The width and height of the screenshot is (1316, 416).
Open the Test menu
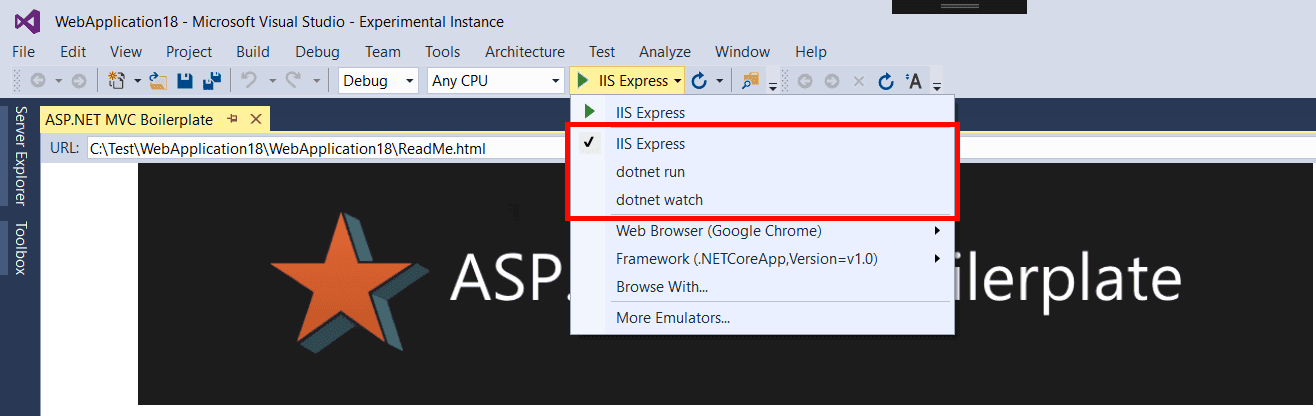click(x=602, y=52)
